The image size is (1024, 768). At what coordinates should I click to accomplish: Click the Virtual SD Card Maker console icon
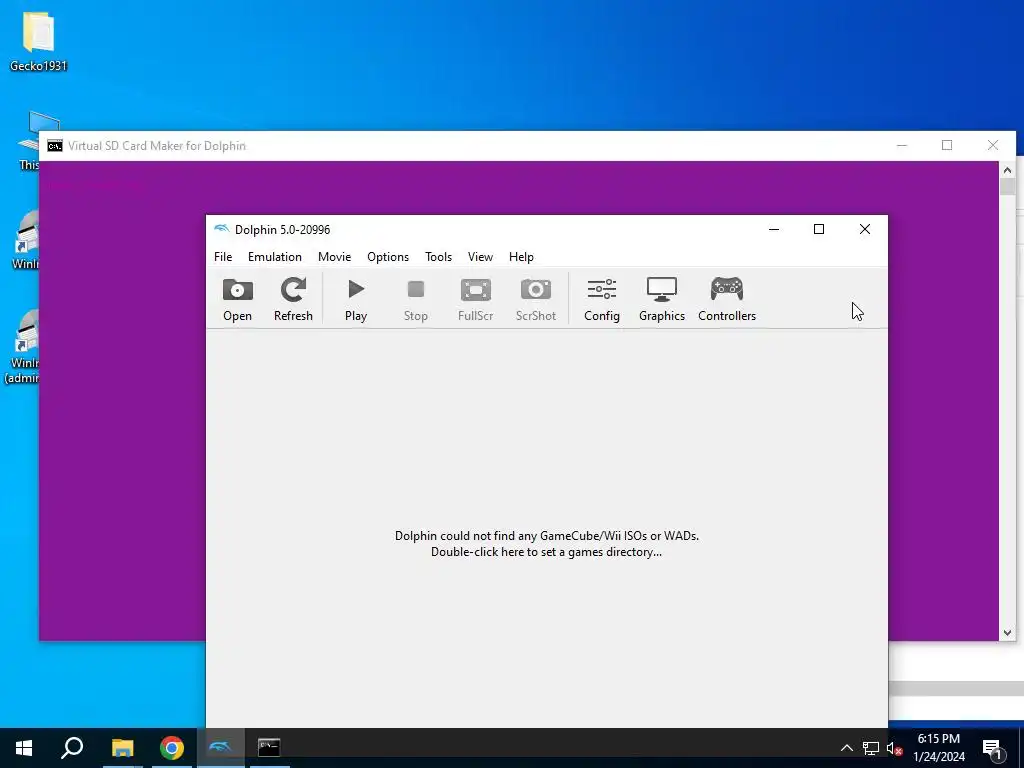(55, 146)
